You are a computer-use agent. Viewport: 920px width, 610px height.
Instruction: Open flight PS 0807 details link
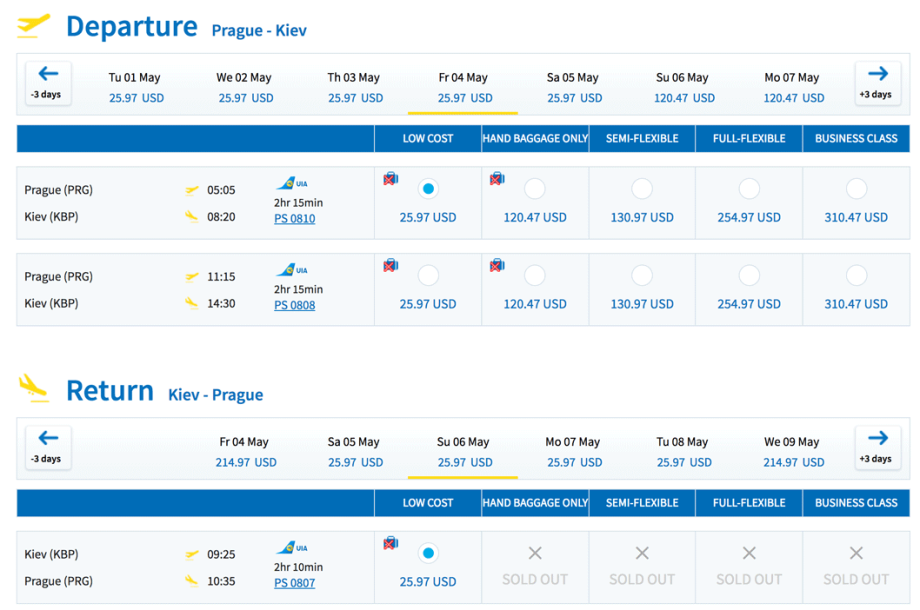[294, 582]
